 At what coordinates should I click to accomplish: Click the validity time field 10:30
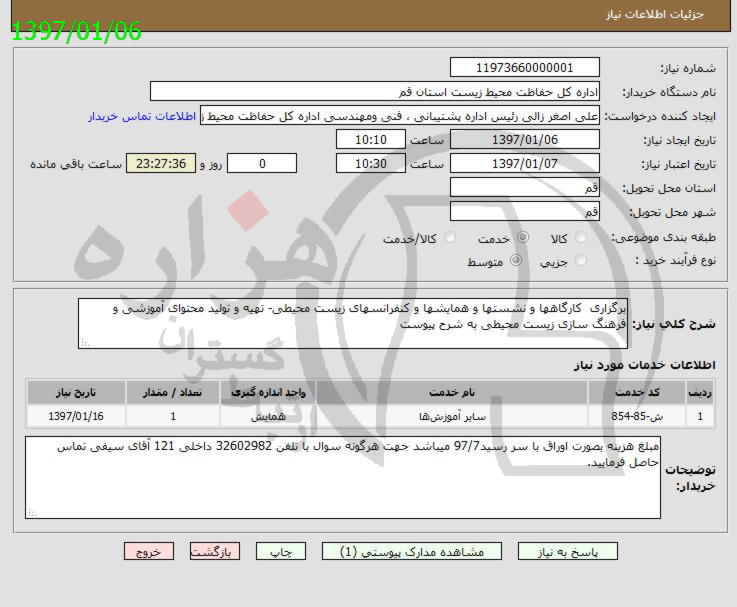371,164
